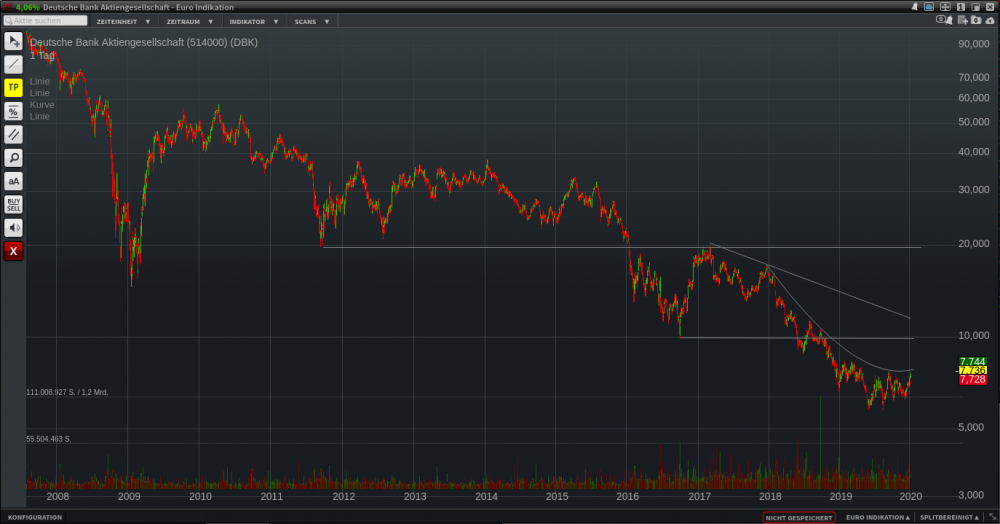
Task: Click the 111.008.927 S. volume label
Action: point(67,392)
